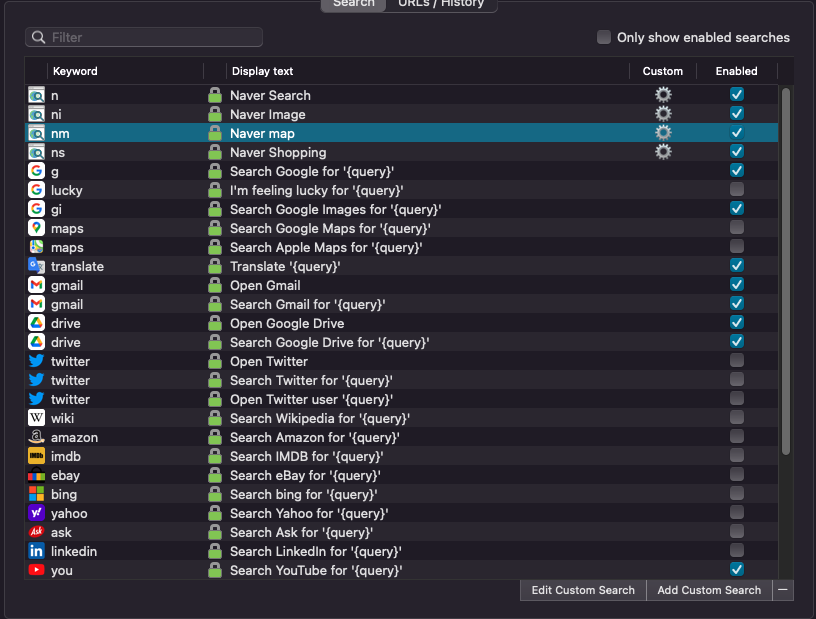Click the keyword 'yahoo' cell
This screenshot has height=619, width=816.
click(69, 514)
